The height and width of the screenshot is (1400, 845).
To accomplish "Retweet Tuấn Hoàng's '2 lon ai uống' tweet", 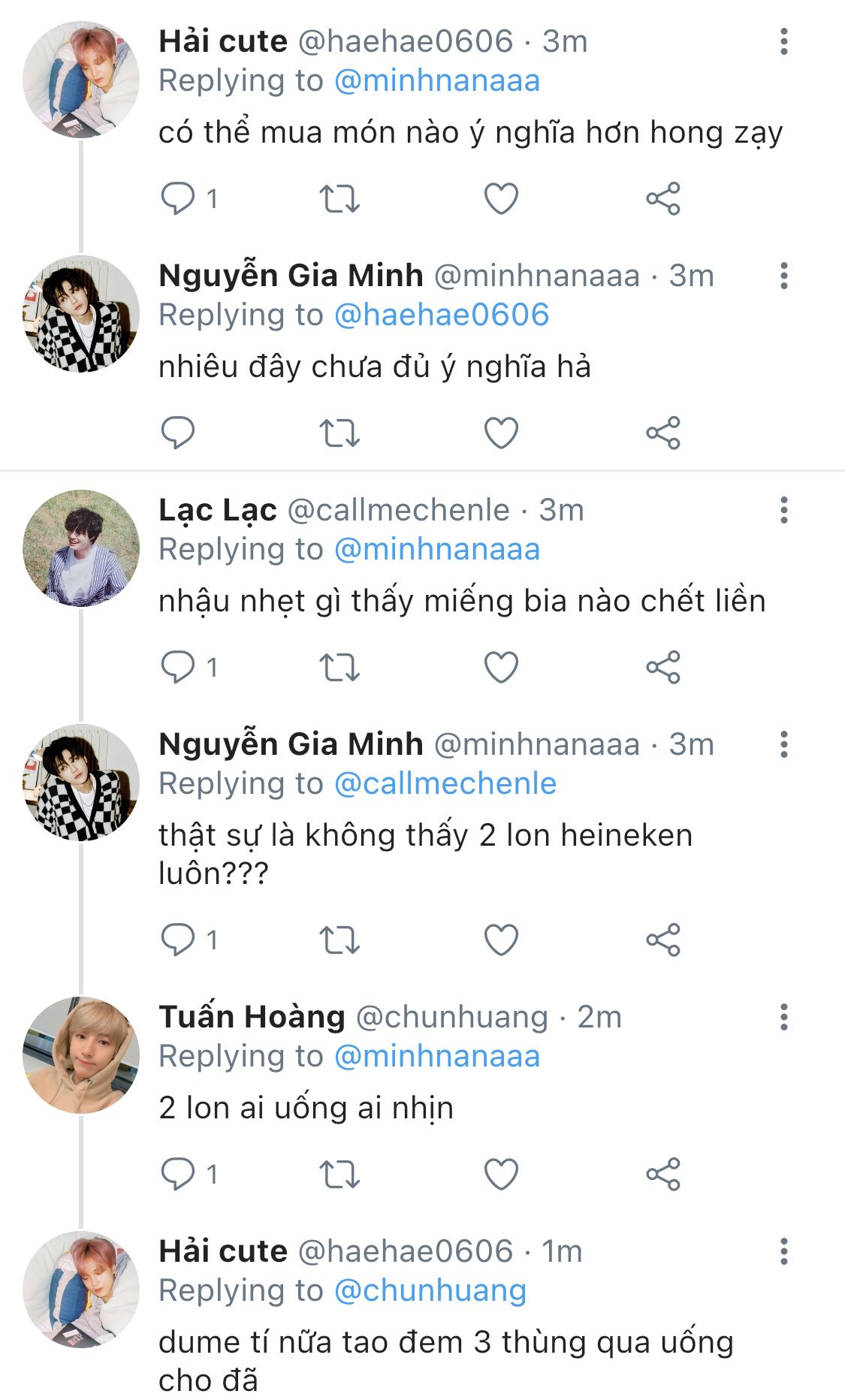I will 340,1175.
